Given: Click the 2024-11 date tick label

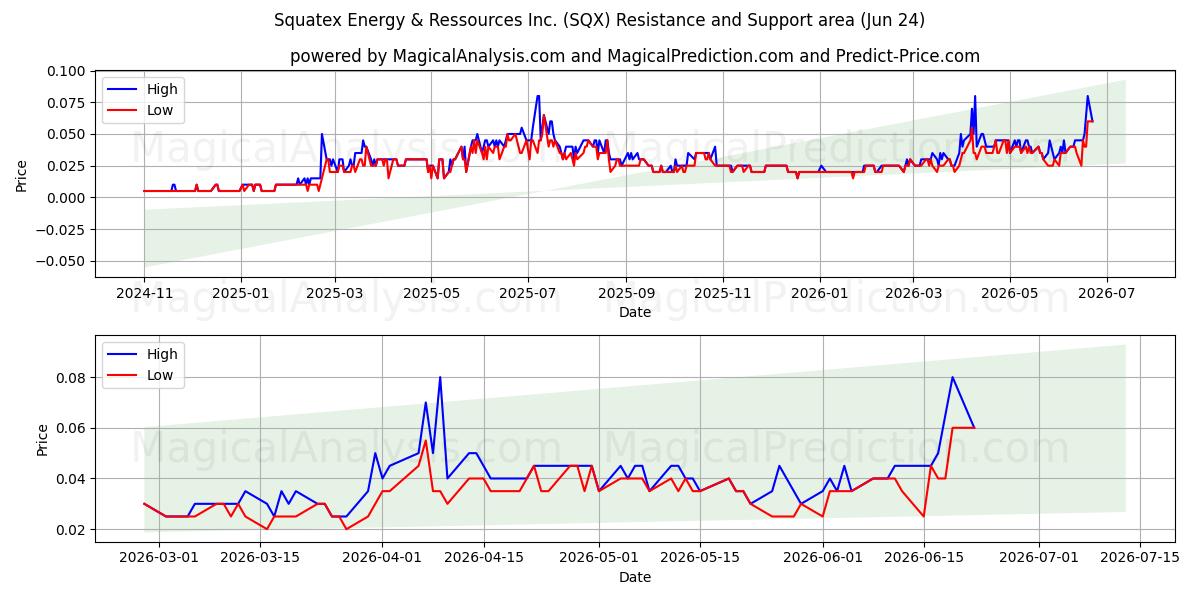Looking at the screenshot, I should pos(144,294).
